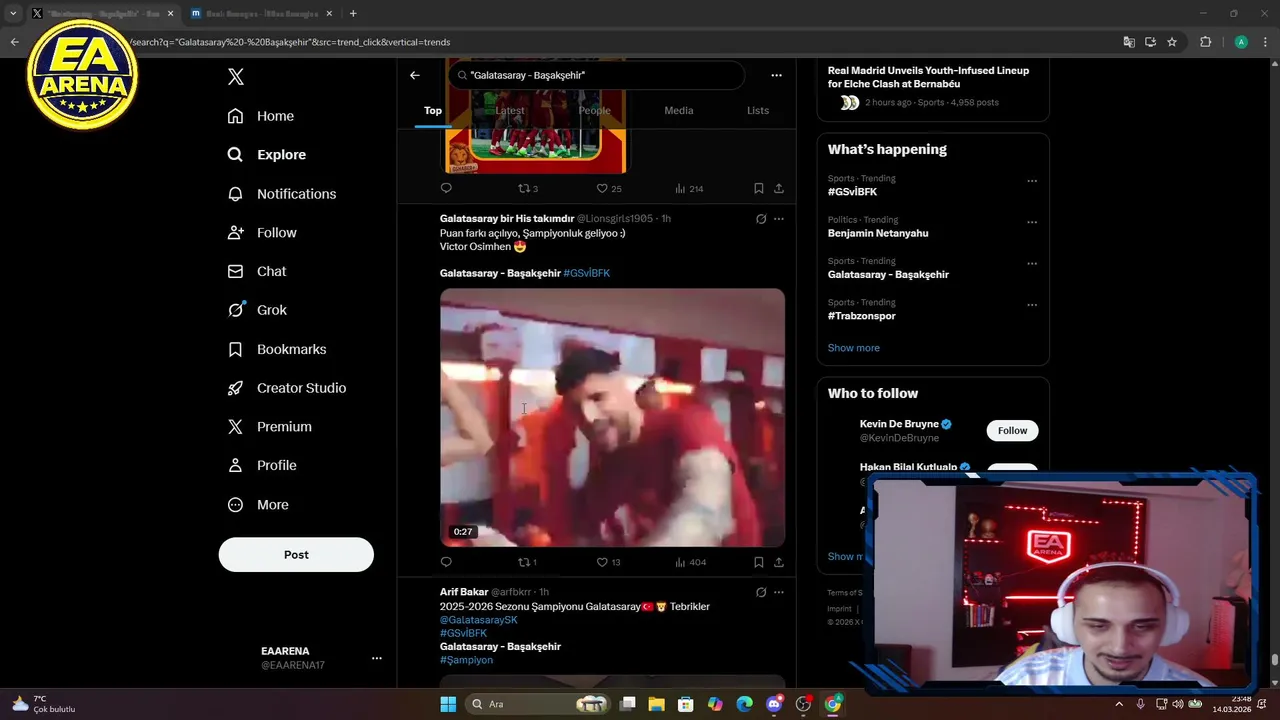This screenshot has width=1280, height=720.
Task: Open the Explore page
Action: [x=266, y=155]
